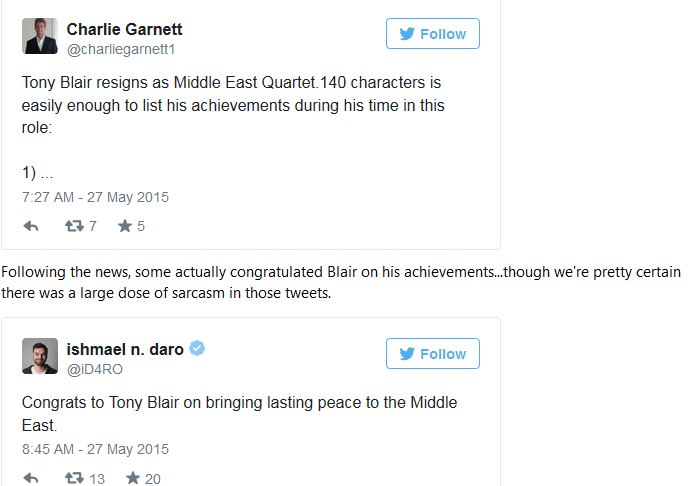Click the article paragraph about sarcasm
Image resolution: width=692 pixels, height=486 pixels.
340,281
